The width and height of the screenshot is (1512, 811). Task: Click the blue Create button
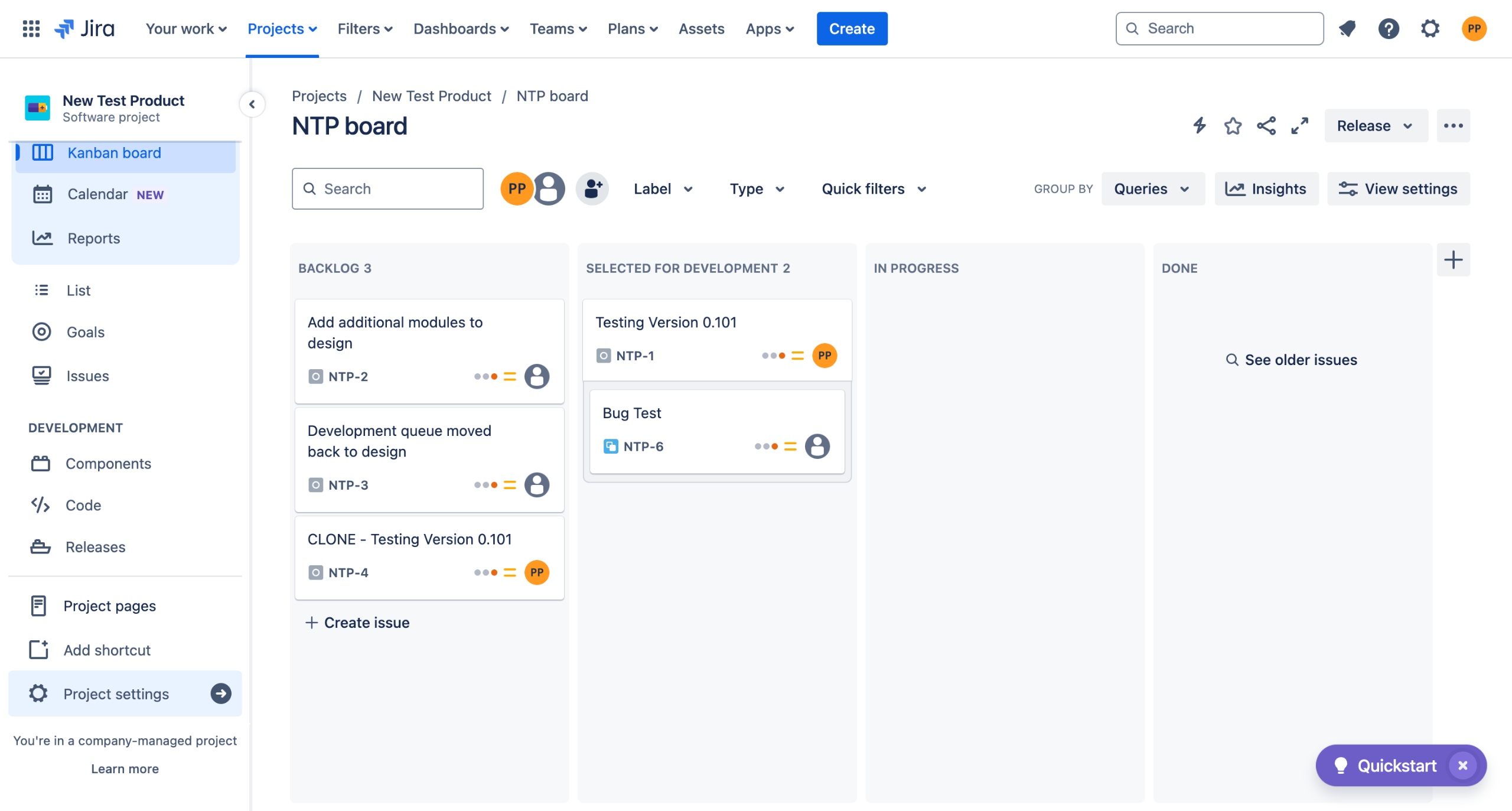pos(851,28)
